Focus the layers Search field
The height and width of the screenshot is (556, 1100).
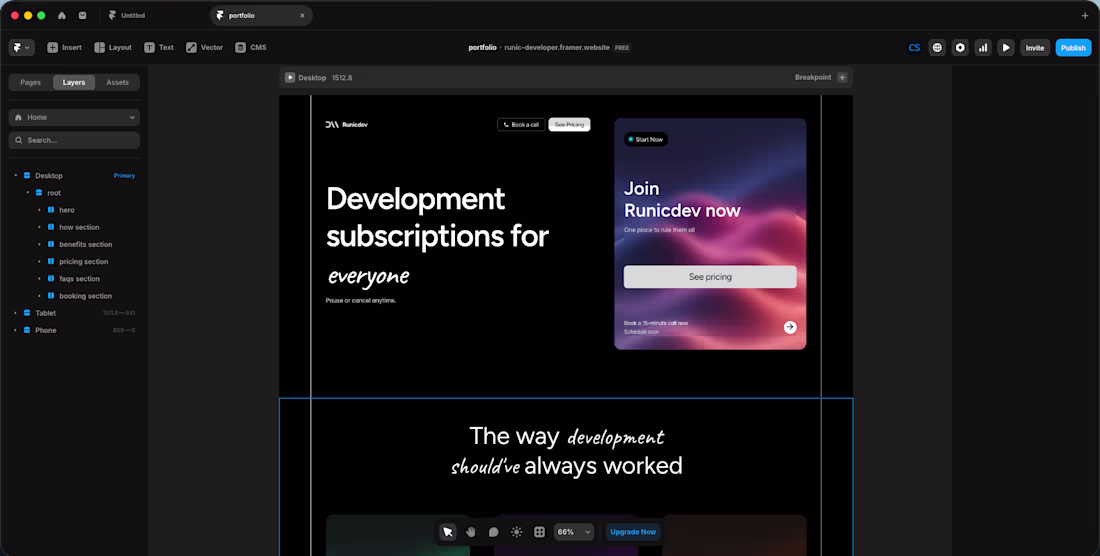(x=74, y=140)
